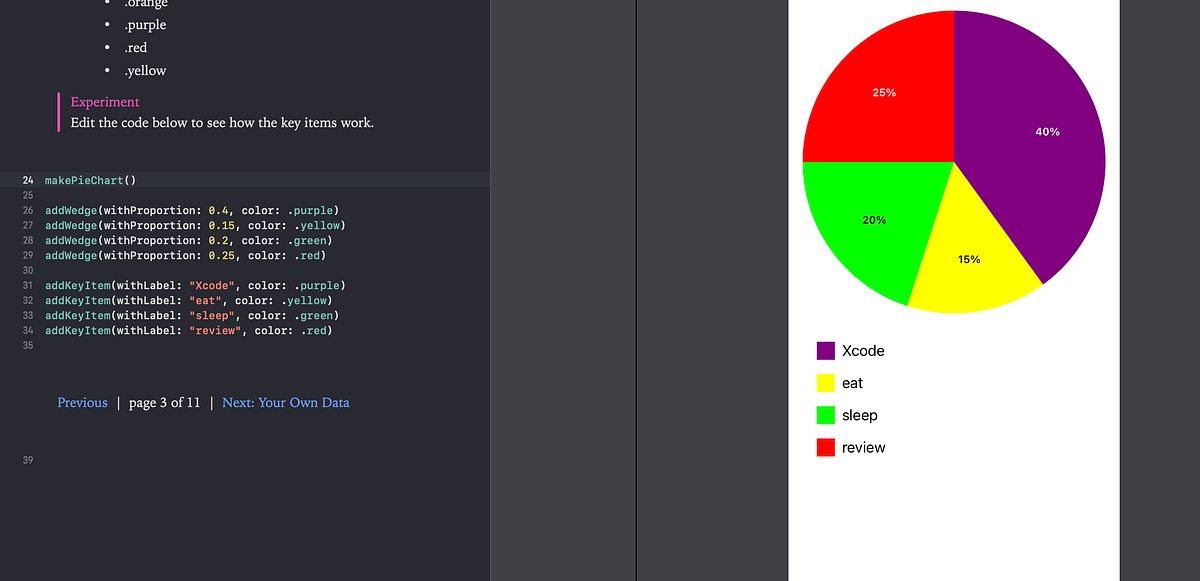Select the green 20% pie wedge
1200x581 pixels.
[x=875, y=220]
